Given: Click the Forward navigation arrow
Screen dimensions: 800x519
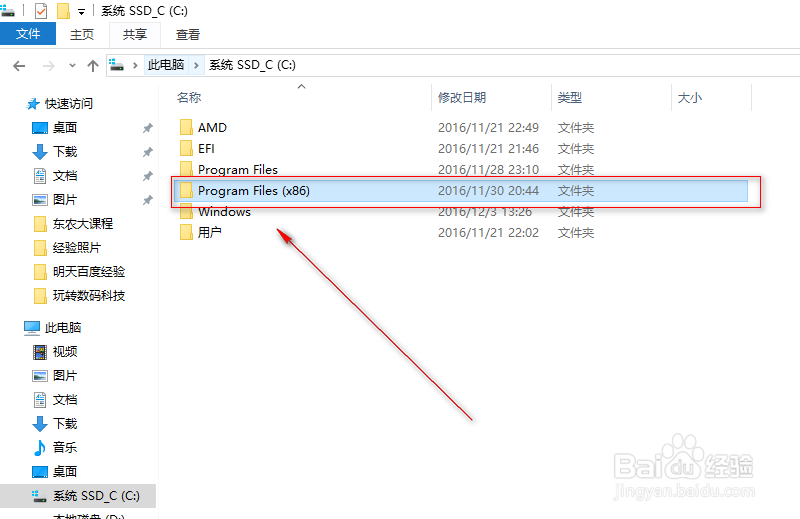Looking at the screenshot, I should (49, 66).
